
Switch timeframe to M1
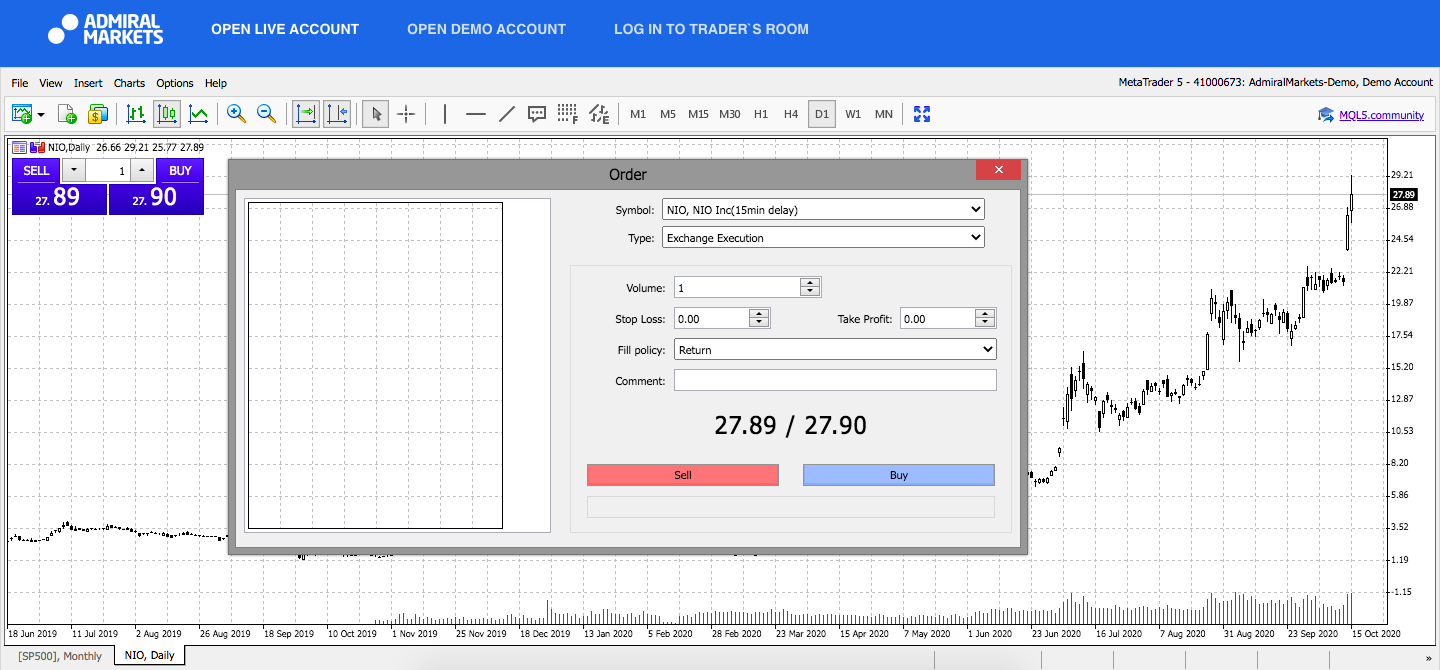[x=638, y=114]
